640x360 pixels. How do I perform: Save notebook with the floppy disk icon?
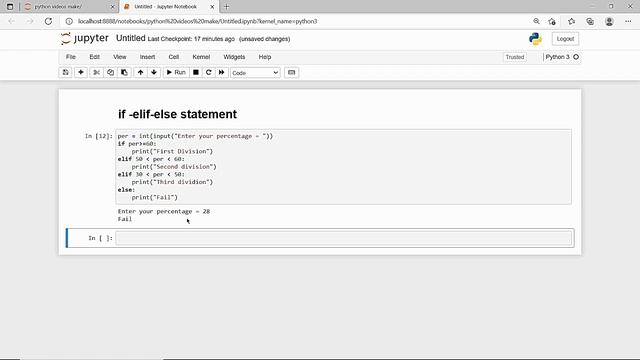click(x=65, y=72)
